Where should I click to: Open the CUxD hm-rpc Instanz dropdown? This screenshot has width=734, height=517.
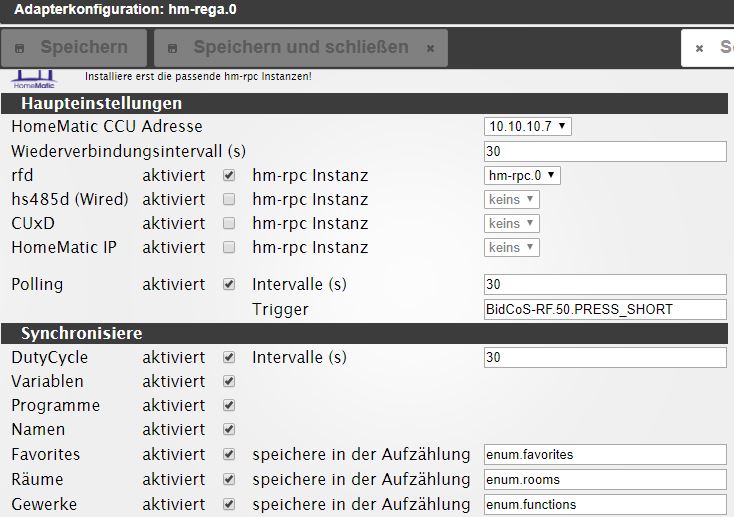click(512, 223)
